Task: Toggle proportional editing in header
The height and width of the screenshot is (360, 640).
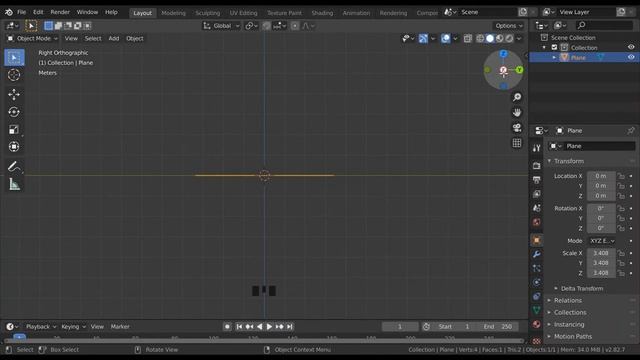Action: (295, 26)
